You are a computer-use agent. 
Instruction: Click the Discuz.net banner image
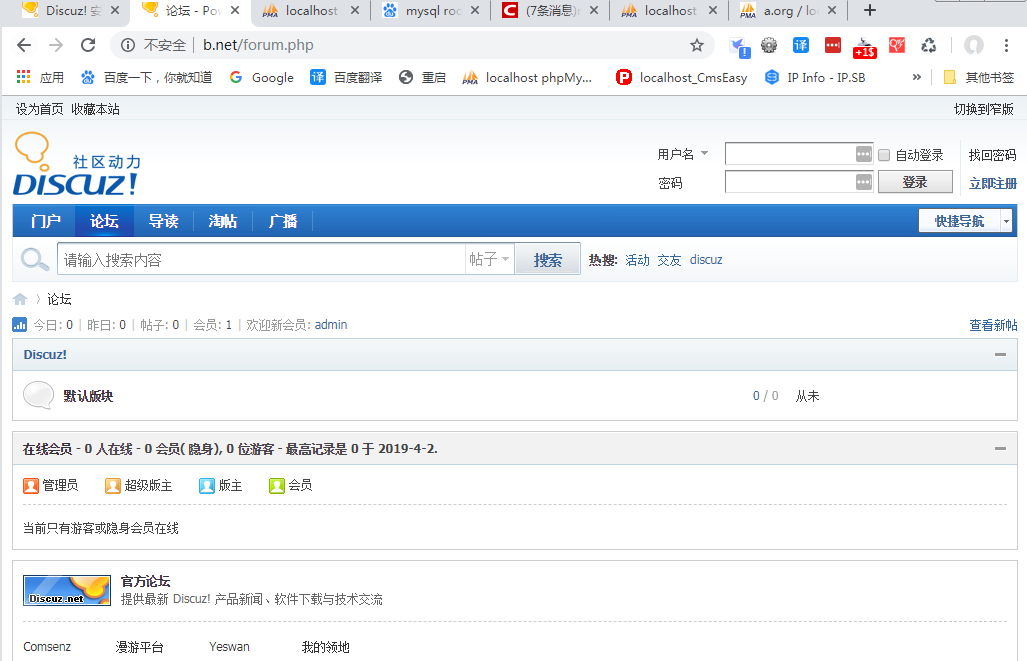tap(67, 590)
